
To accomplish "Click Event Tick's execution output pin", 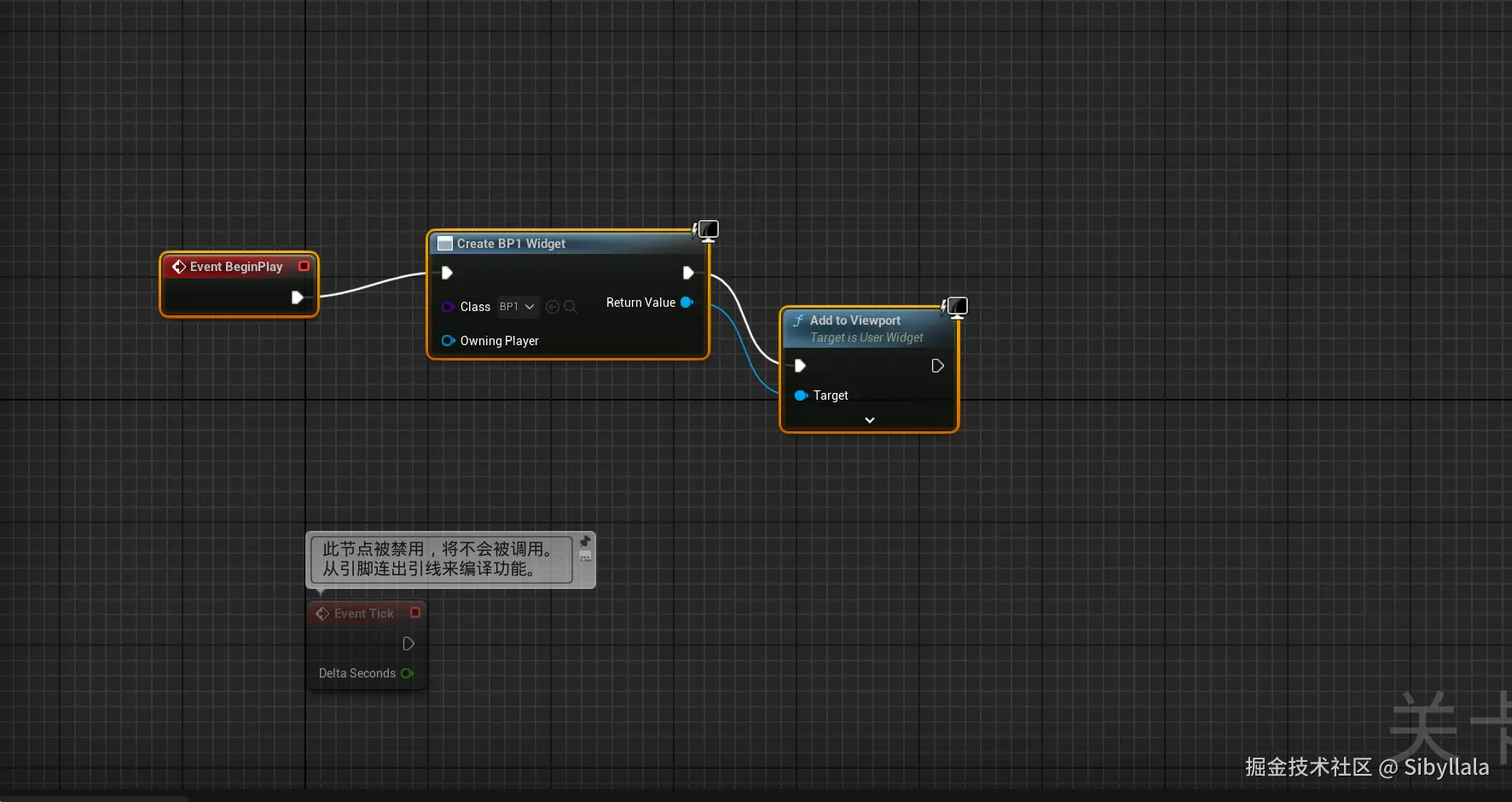I will tap(408, 643).
